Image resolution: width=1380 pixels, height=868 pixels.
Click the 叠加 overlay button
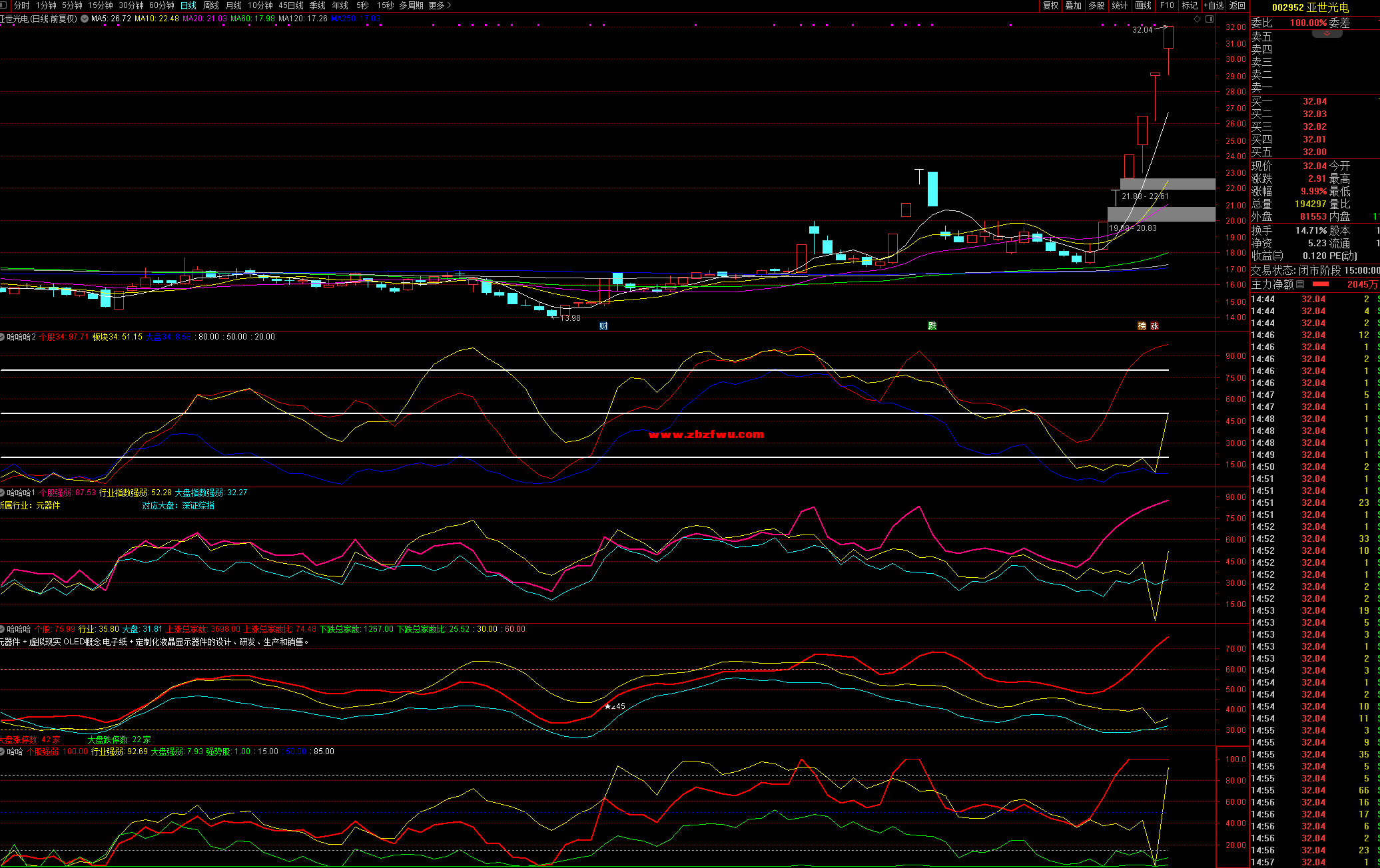[x=1074, y=5]
